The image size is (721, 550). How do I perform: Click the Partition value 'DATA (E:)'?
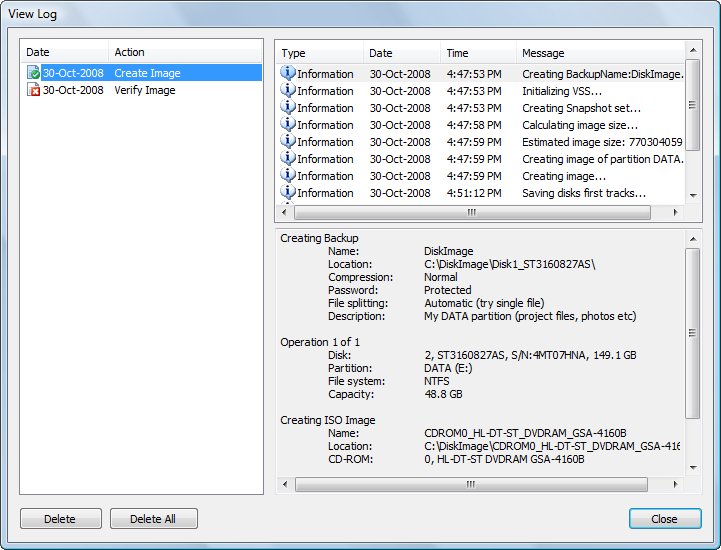448,368
